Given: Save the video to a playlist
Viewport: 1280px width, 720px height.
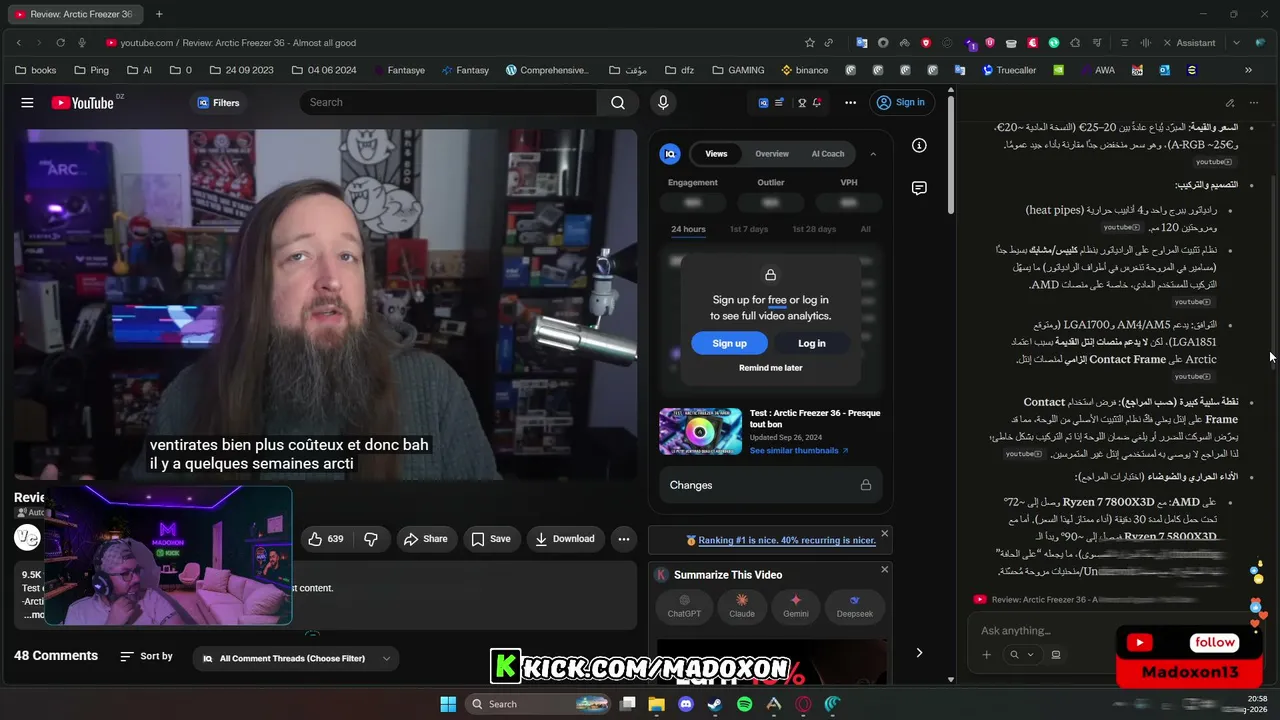Looking at the screenshot, I should tap(491, 539).
